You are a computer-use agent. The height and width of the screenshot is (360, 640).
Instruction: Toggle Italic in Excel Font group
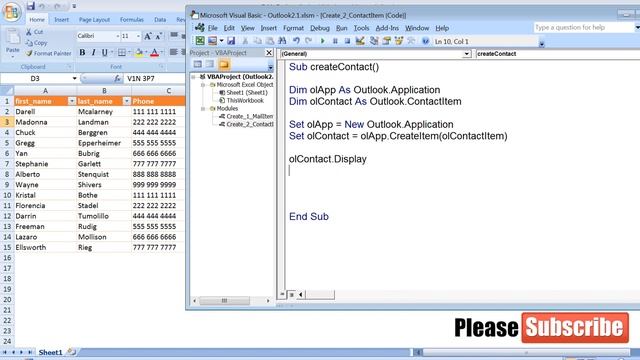point(93,53)
